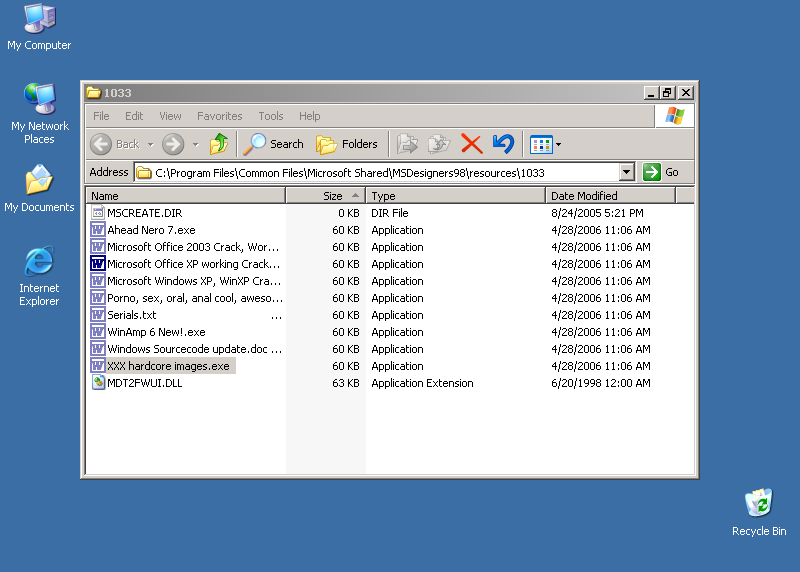Click the DIR File type cell
This screenshot has width=800, height=572.
(390, 213)
